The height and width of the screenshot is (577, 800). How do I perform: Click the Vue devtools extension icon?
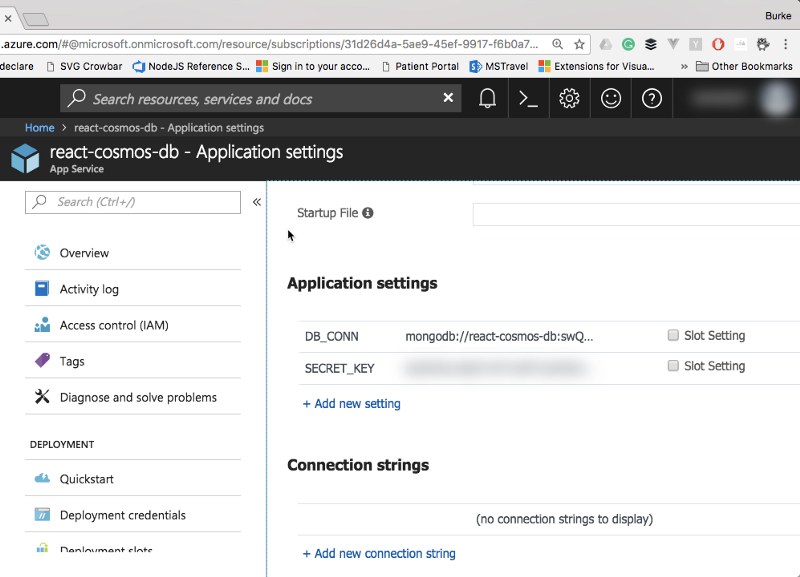(673, 44)
